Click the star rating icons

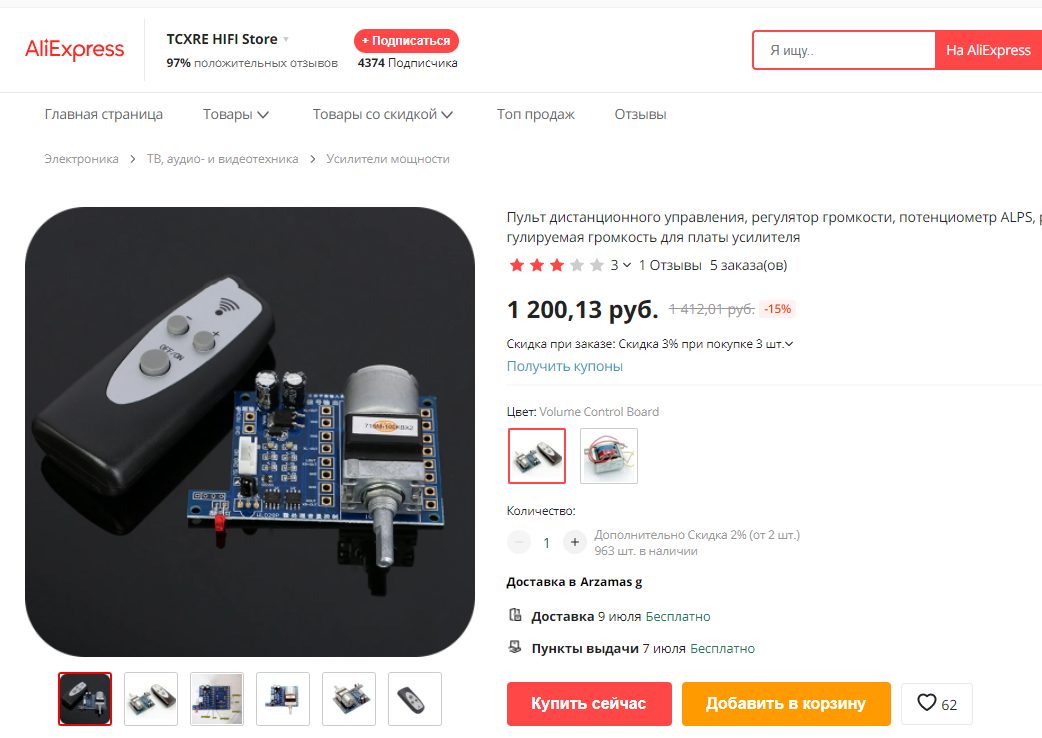[556, 266]
